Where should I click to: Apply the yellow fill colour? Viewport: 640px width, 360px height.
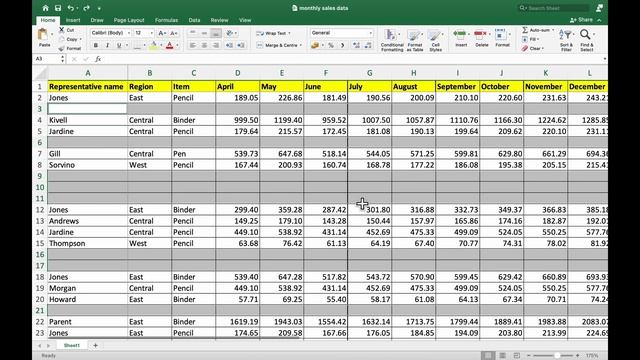coord(153,45)
